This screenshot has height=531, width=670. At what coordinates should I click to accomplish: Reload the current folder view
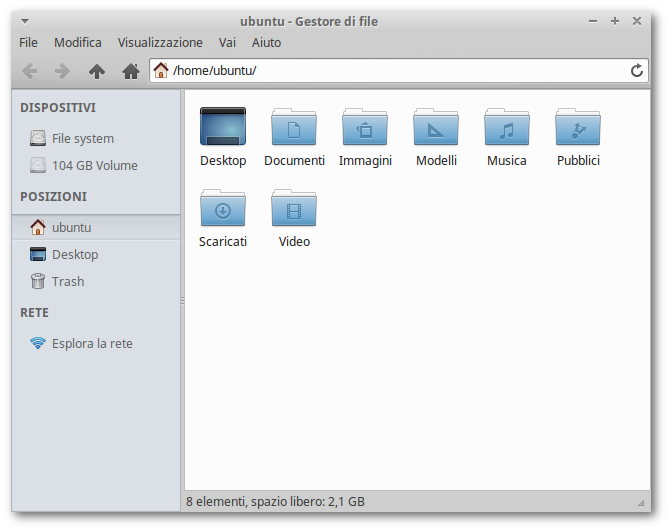(x=637, y=70)
